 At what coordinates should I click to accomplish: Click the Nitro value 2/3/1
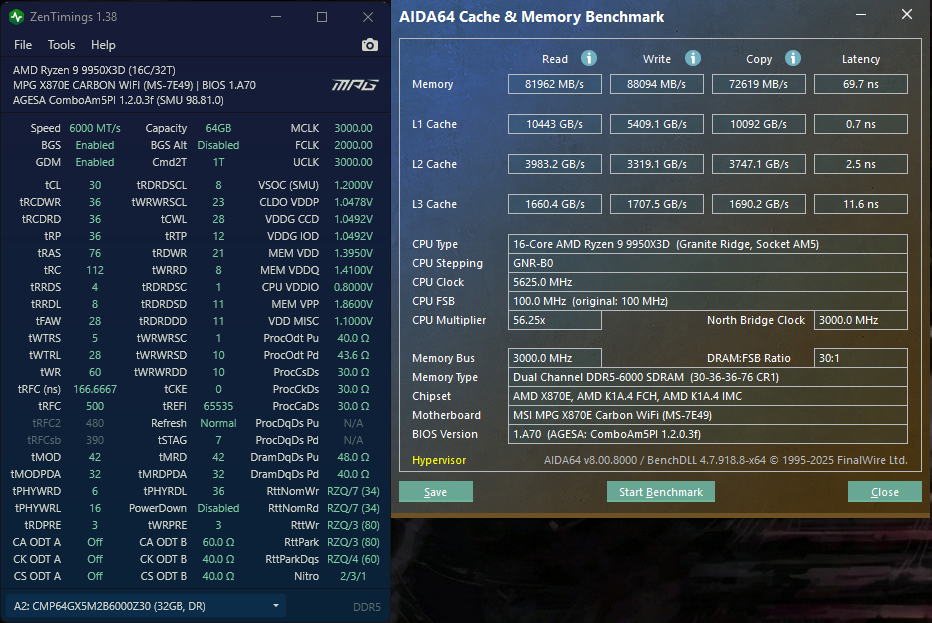353,577
